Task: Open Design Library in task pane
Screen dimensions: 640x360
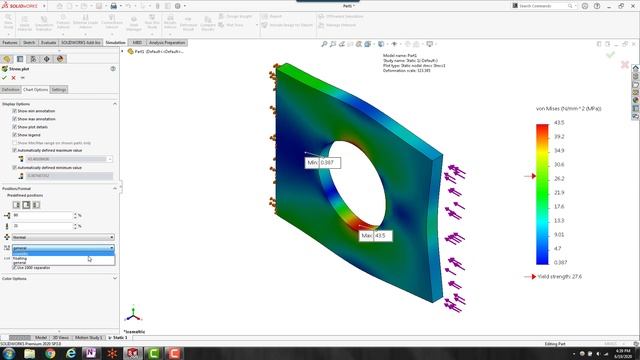Action: [x=635, y=76]
